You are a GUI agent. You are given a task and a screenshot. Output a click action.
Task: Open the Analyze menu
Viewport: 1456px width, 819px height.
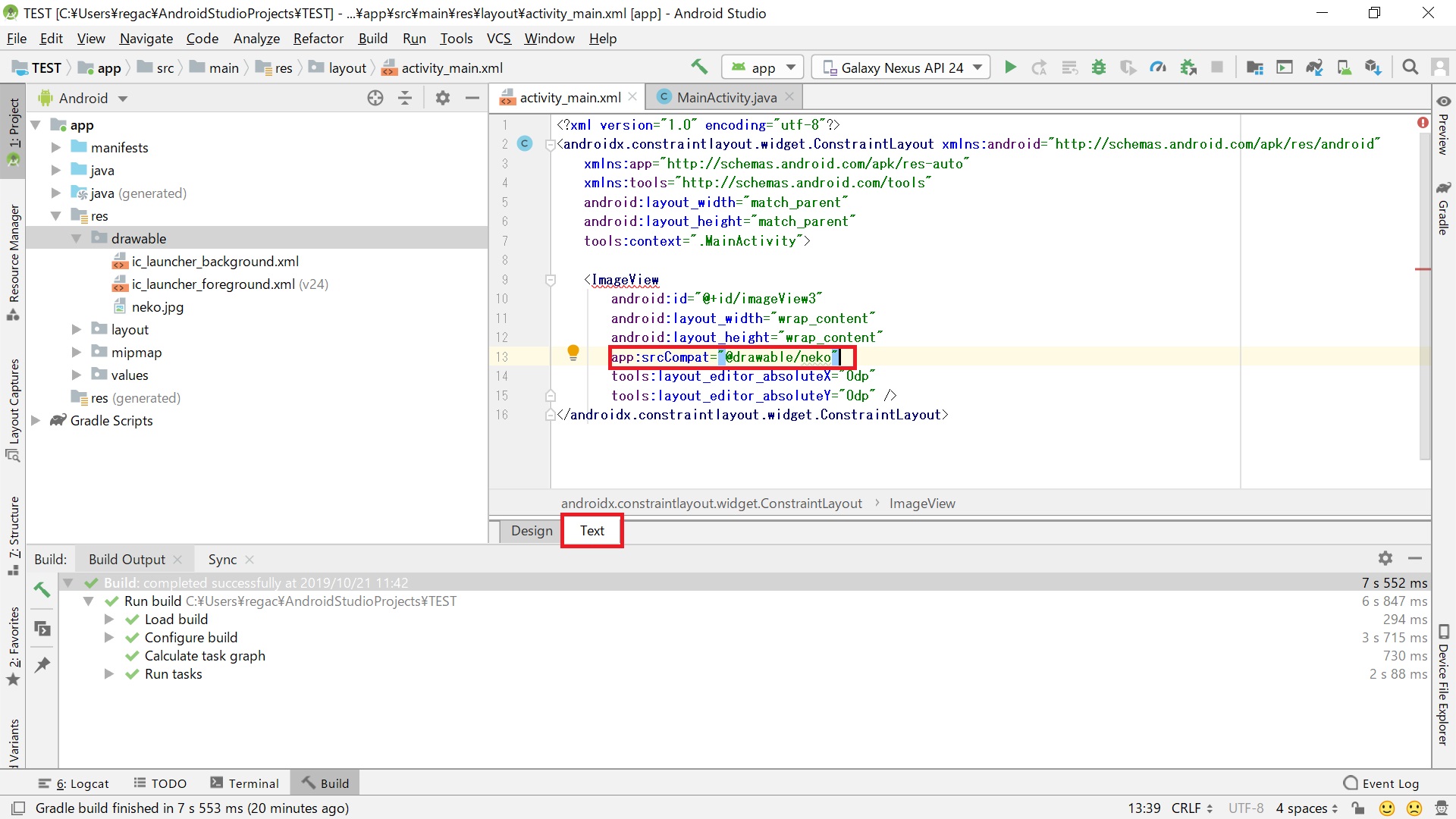pos(256,39)
